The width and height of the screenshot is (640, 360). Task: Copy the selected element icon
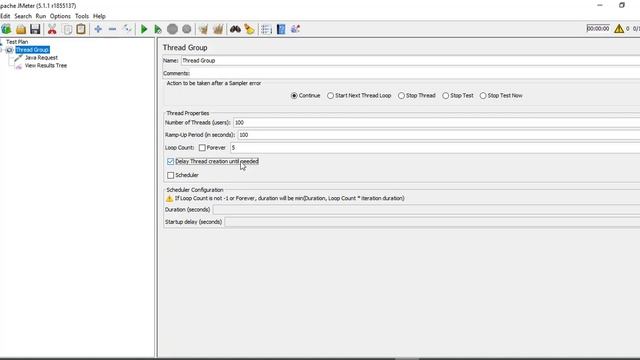pos(67,29)
